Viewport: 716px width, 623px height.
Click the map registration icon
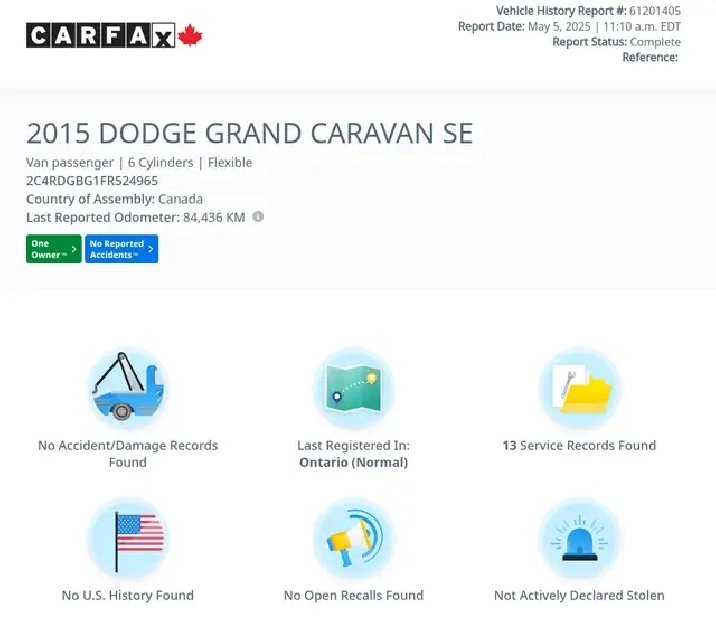point(353,387)
